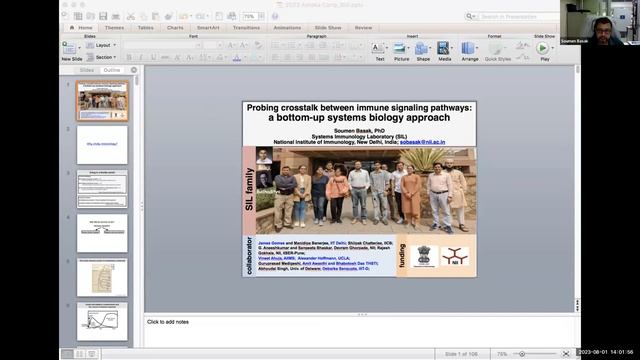The width and height of the screenshot is (640, 360).
Task: Switch to Normal view in status bar
Action: [x=67, y=354]
